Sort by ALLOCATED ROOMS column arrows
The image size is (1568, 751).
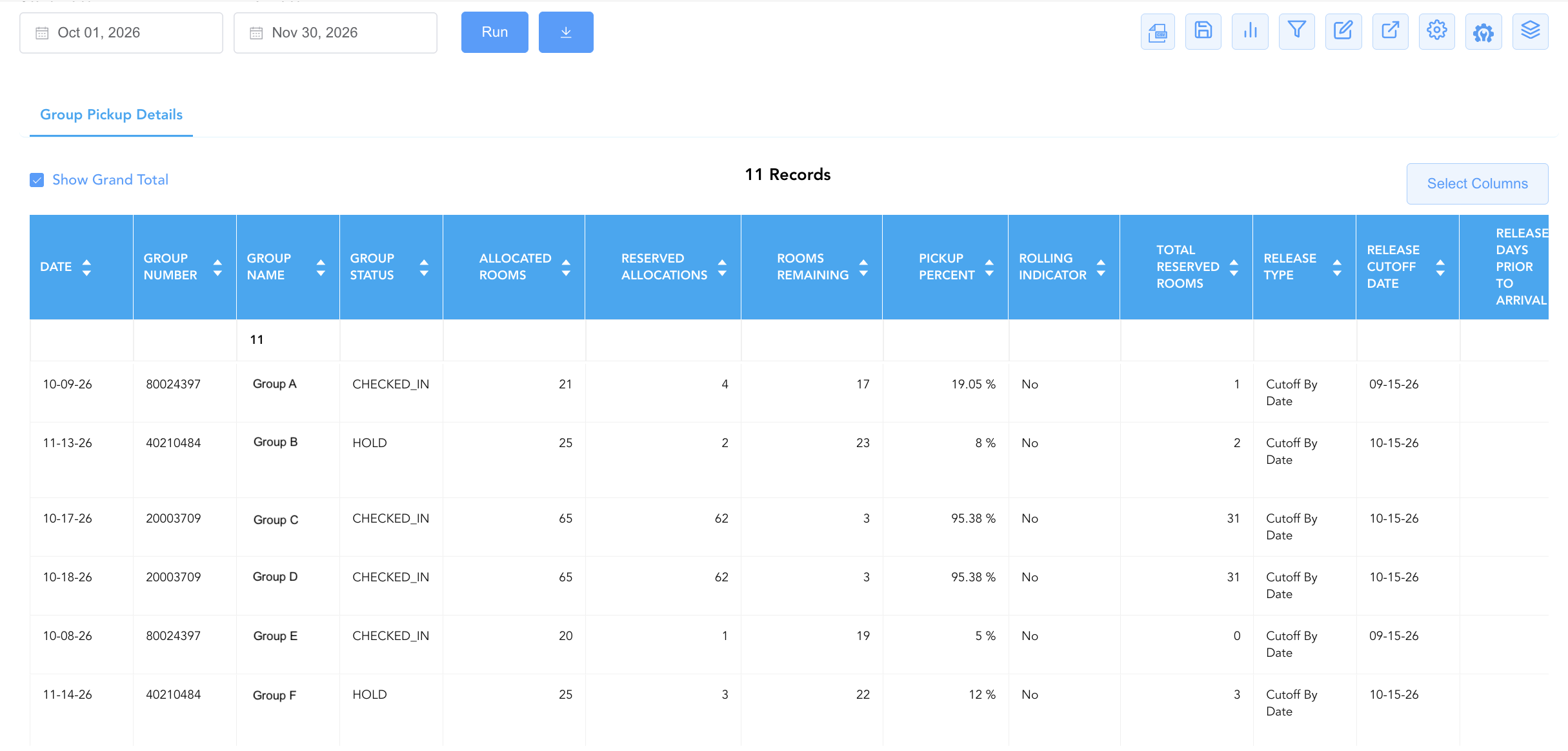coord(566,267)
